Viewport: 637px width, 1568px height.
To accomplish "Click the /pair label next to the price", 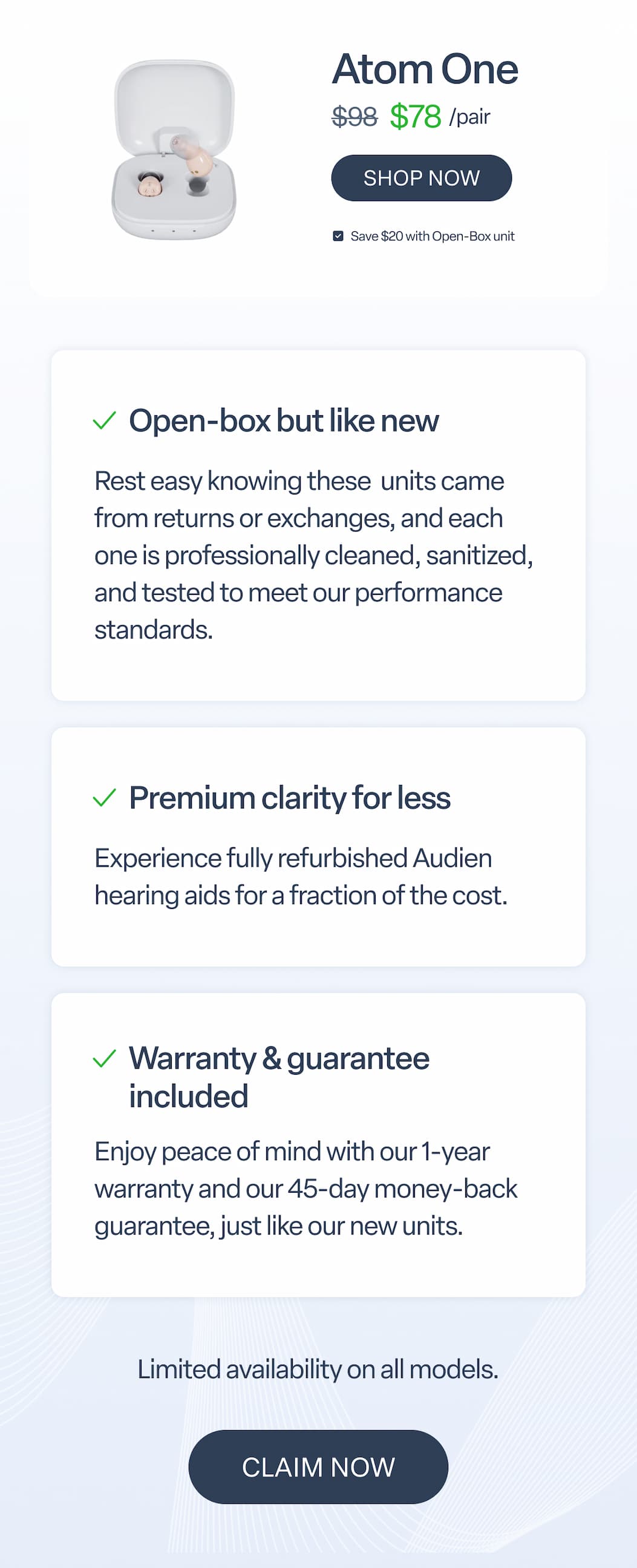I will (469, 116).
